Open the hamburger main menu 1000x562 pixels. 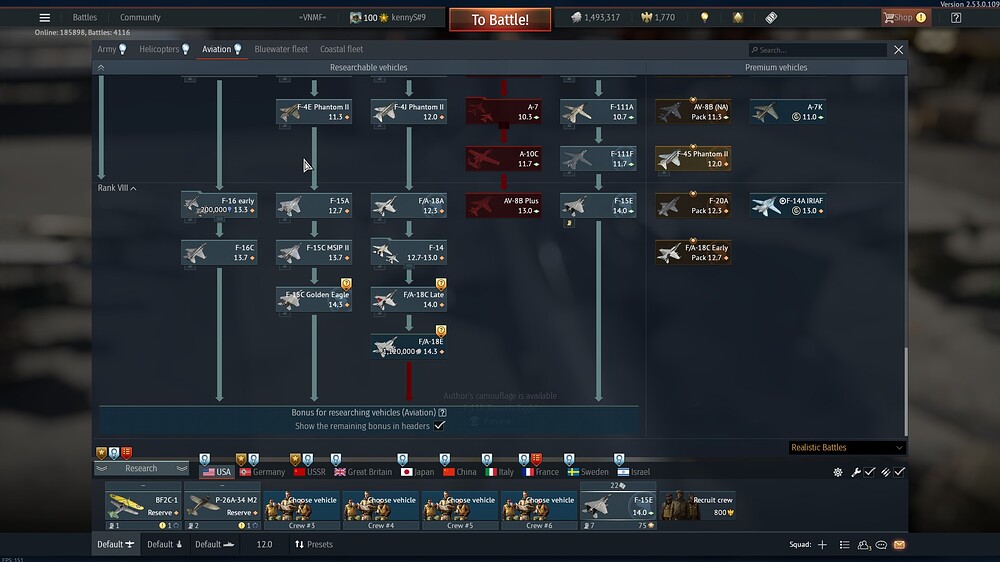(44, 17)
